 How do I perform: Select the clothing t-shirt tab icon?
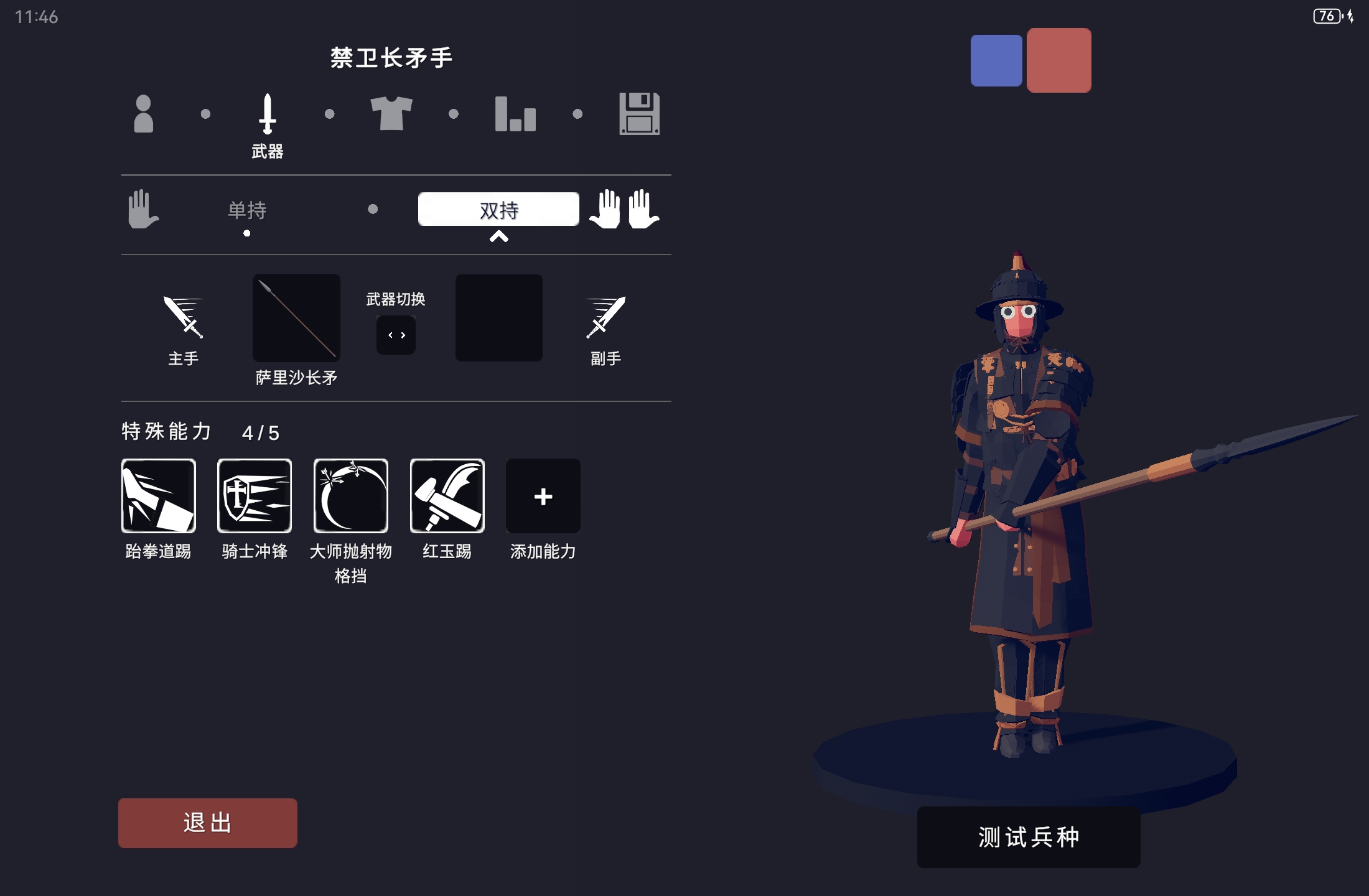click(x=391, y=113)
